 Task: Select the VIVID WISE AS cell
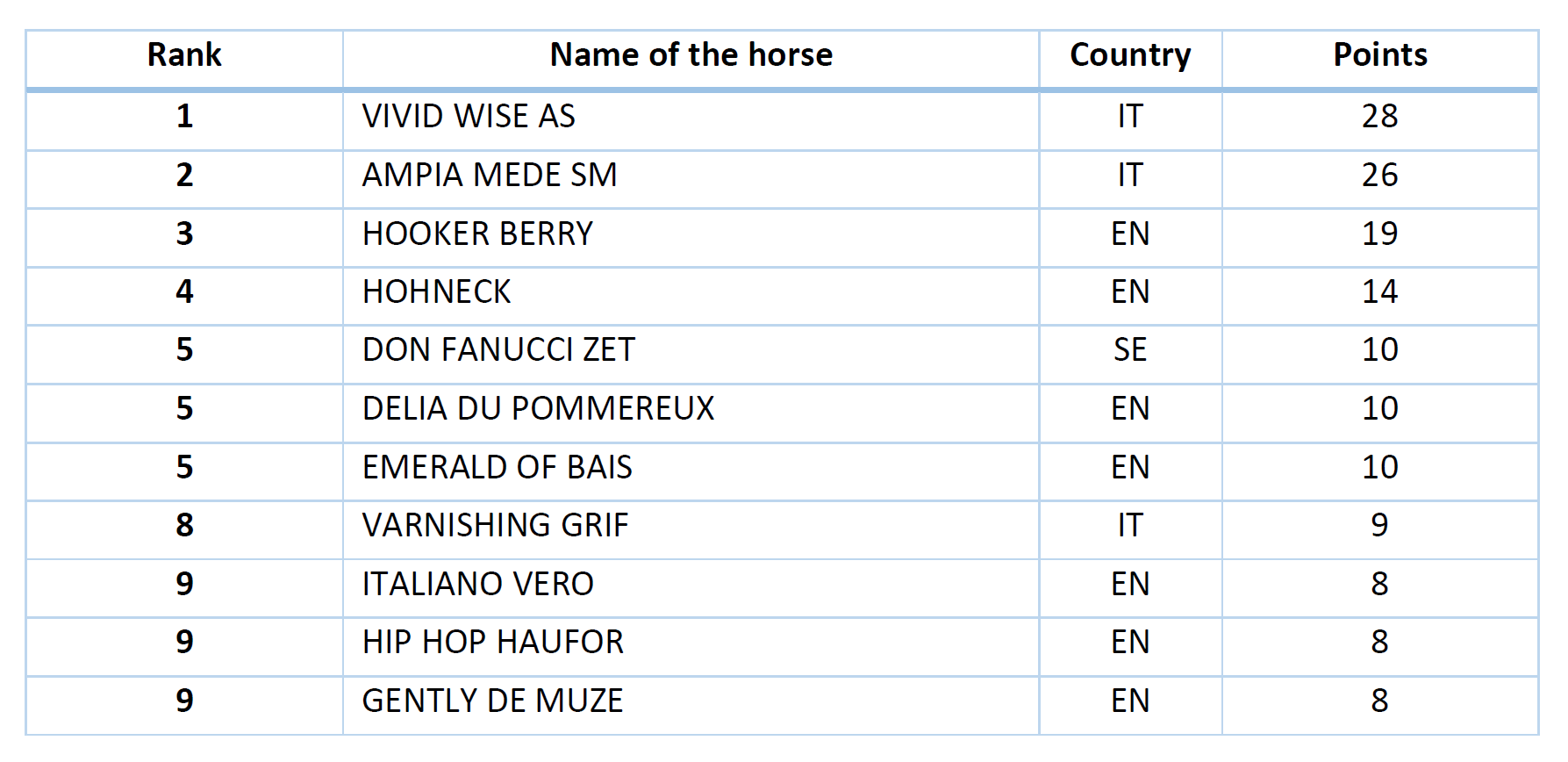pyautogui.click(x=469, y=117)
